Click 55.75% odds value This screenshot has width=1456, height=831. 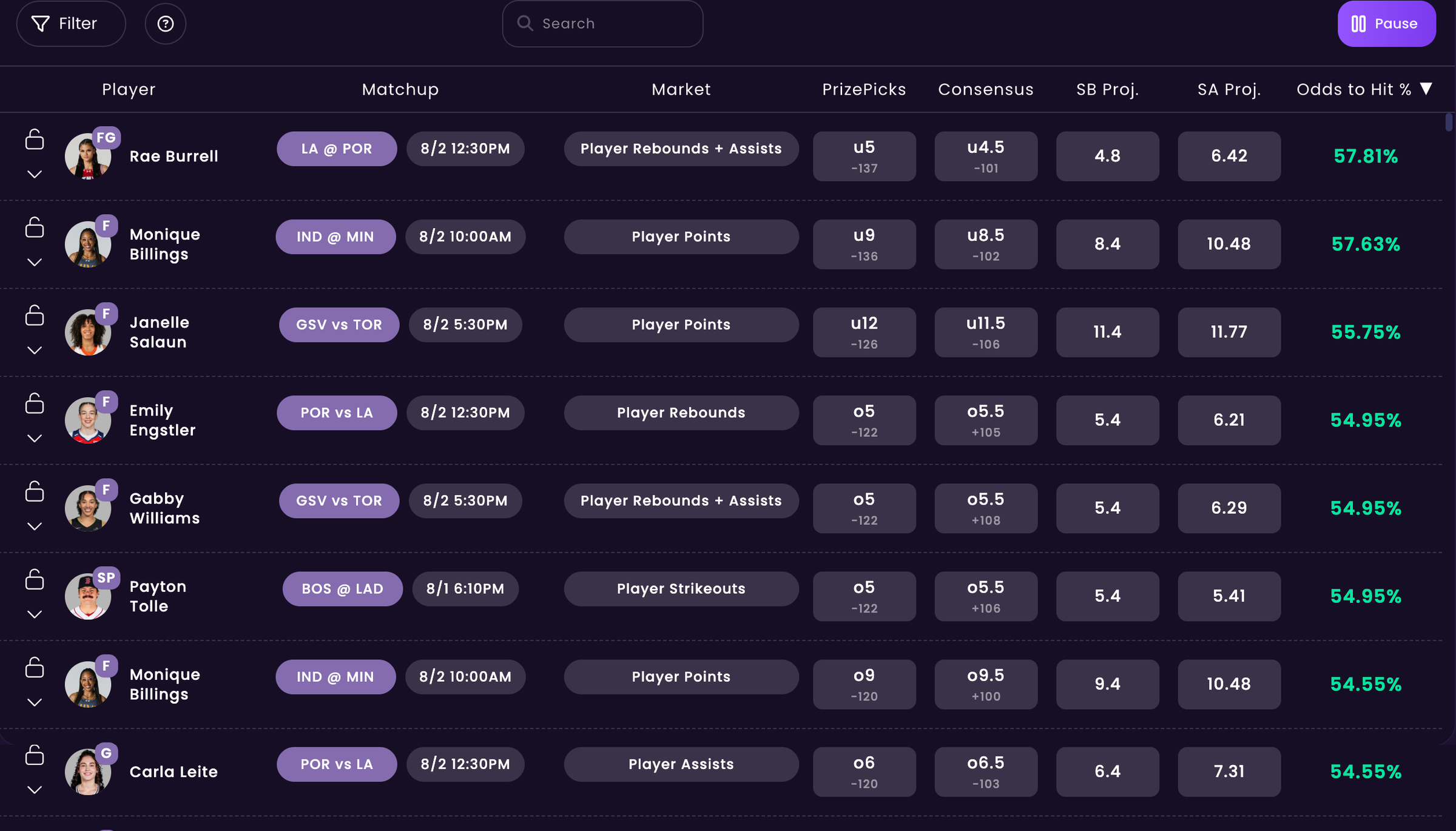(1366, 332)
